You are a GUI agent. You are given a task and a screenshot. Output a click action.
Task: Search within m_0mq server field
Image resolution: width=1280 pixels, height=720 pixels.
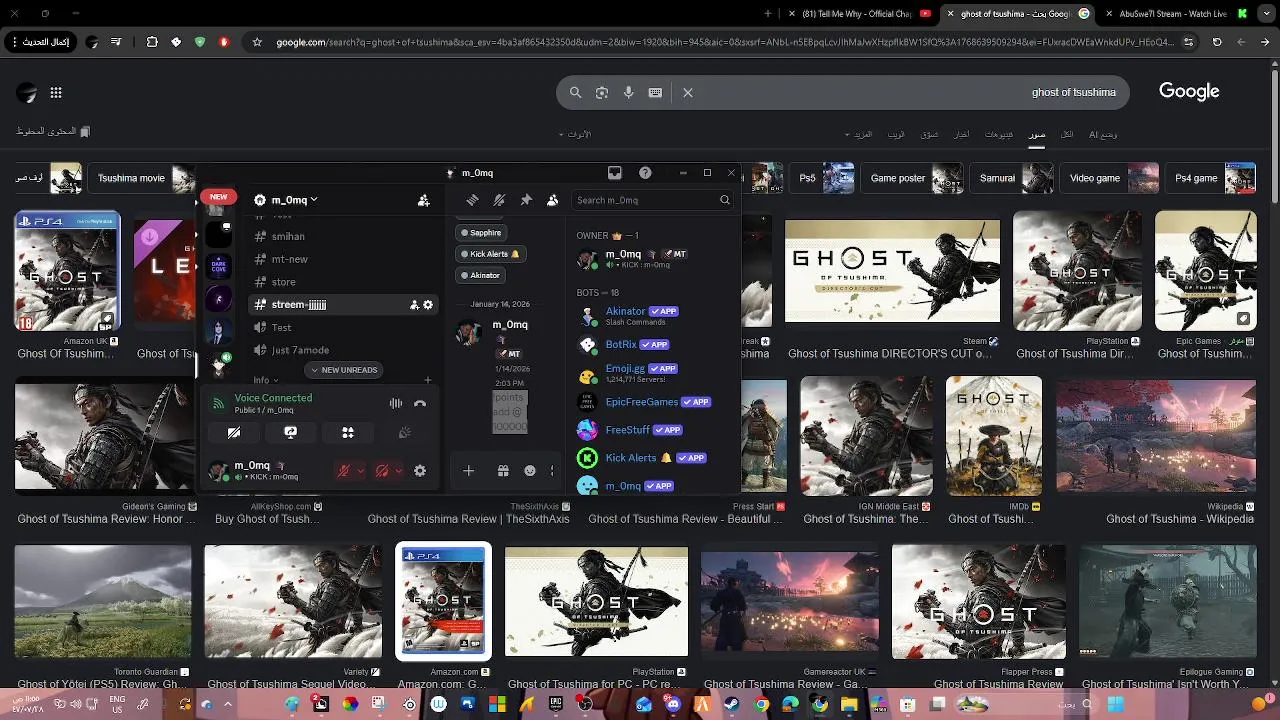click(652, 200)
